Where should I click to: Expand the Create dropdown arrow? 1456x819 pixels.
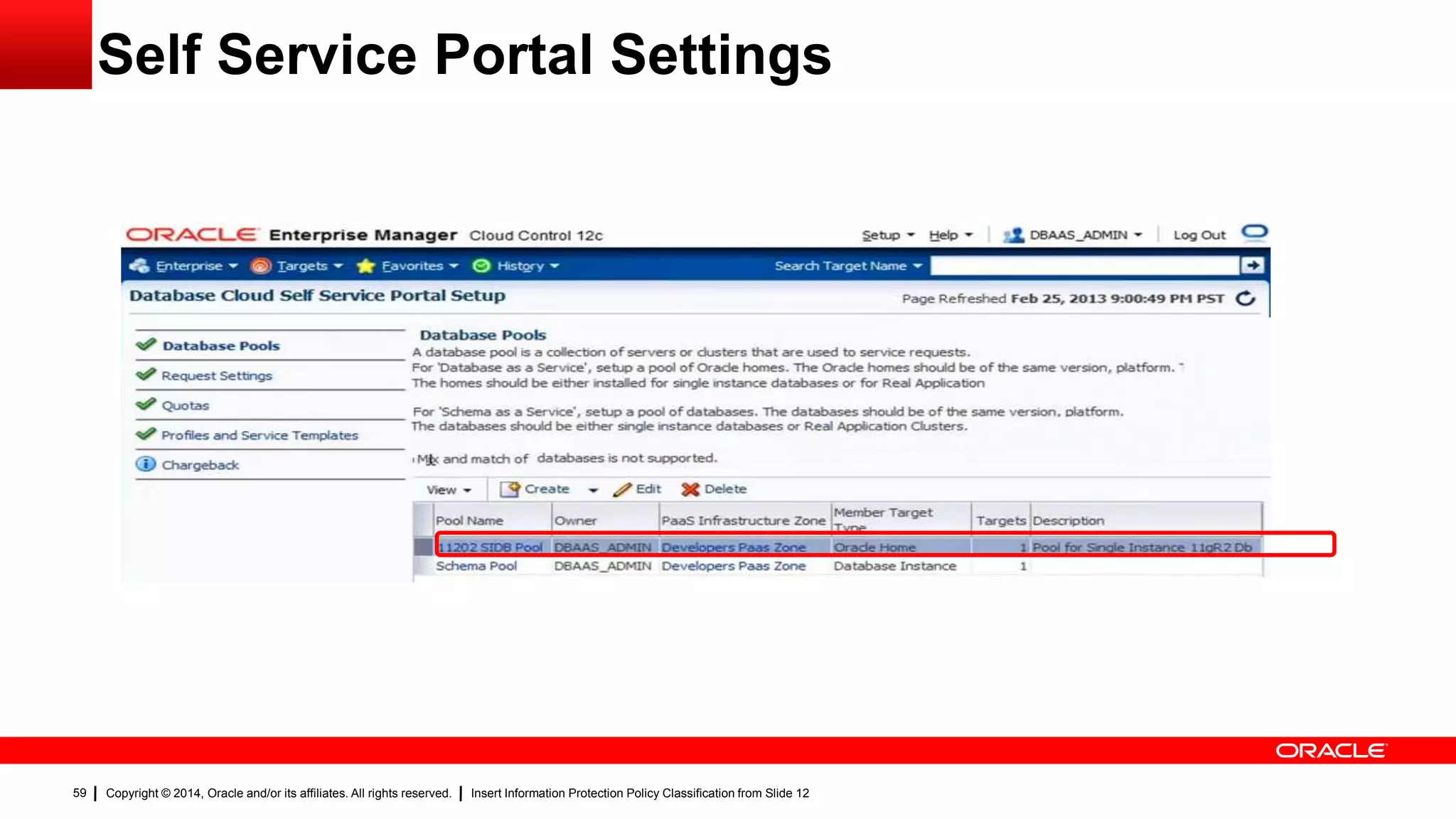point(593,490)
